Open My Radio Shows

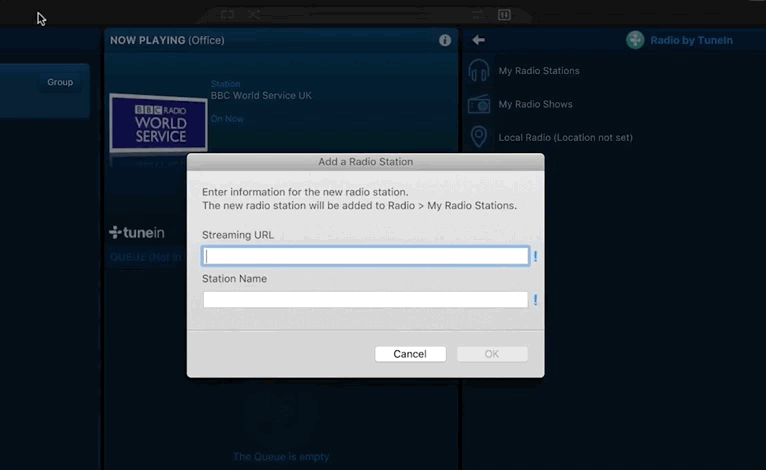click(x=535, y=104)
